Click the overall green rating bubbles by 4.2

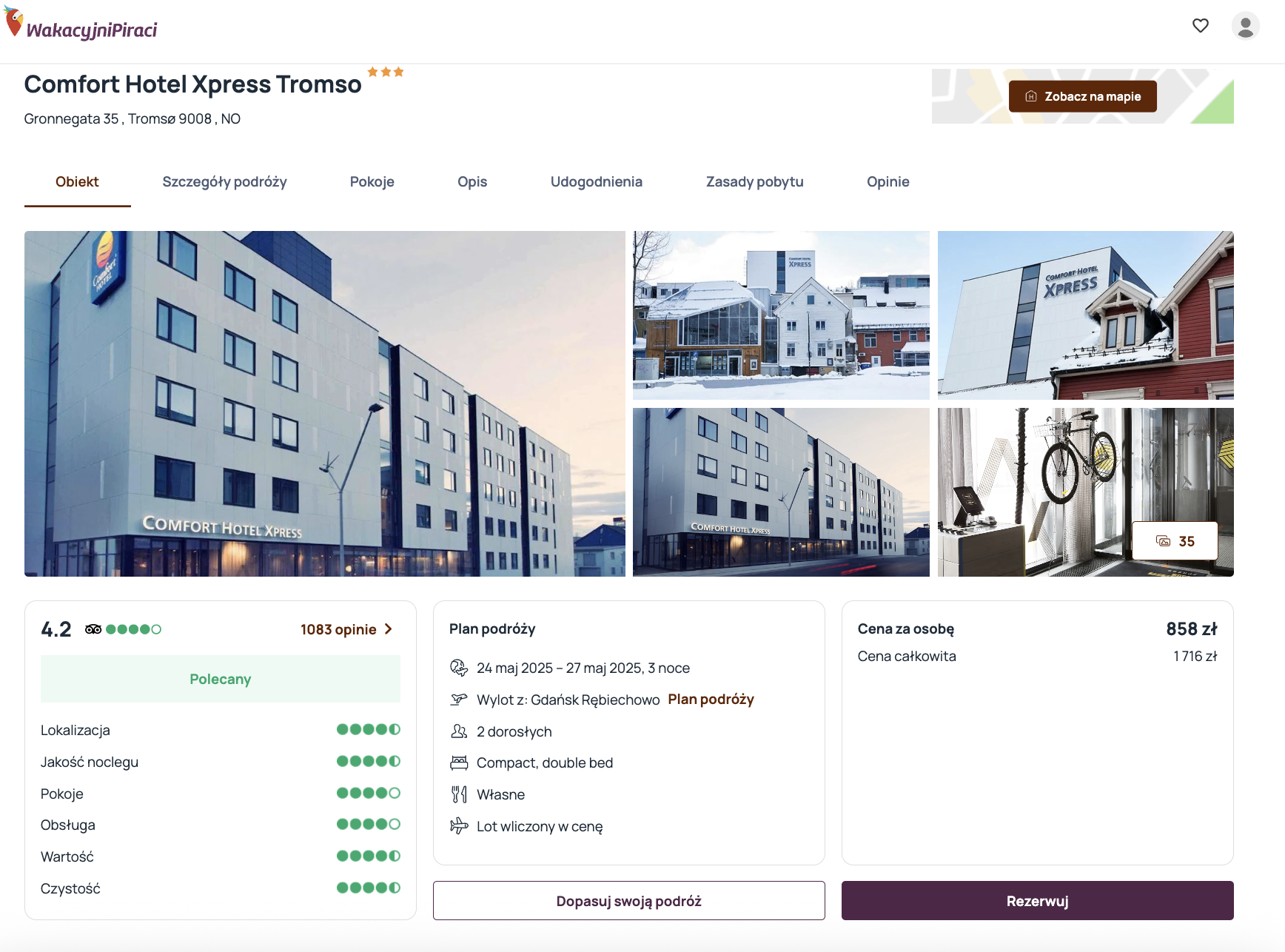point(133,629)
